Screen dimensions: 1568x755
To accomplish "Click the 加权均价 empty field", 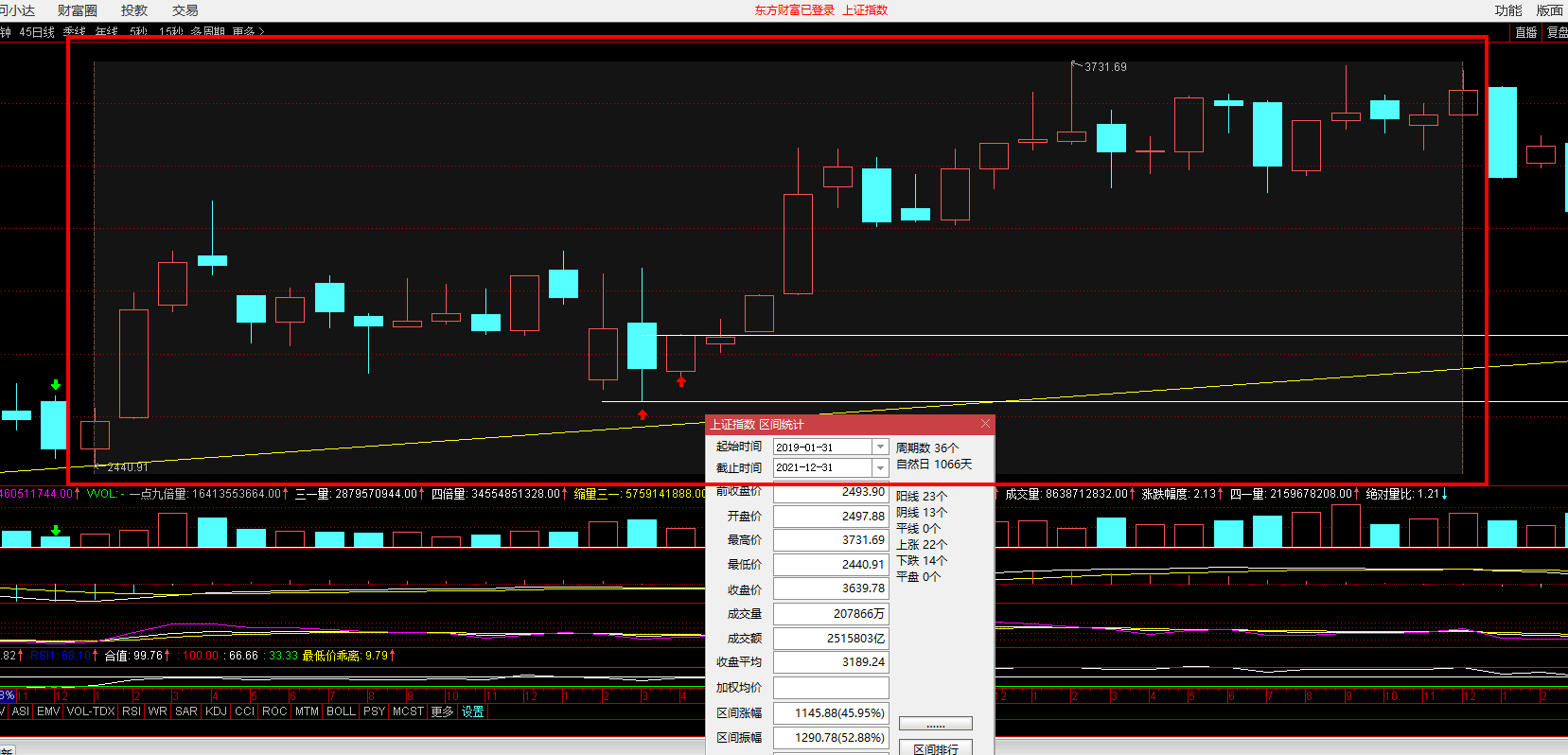I will 831,688.
